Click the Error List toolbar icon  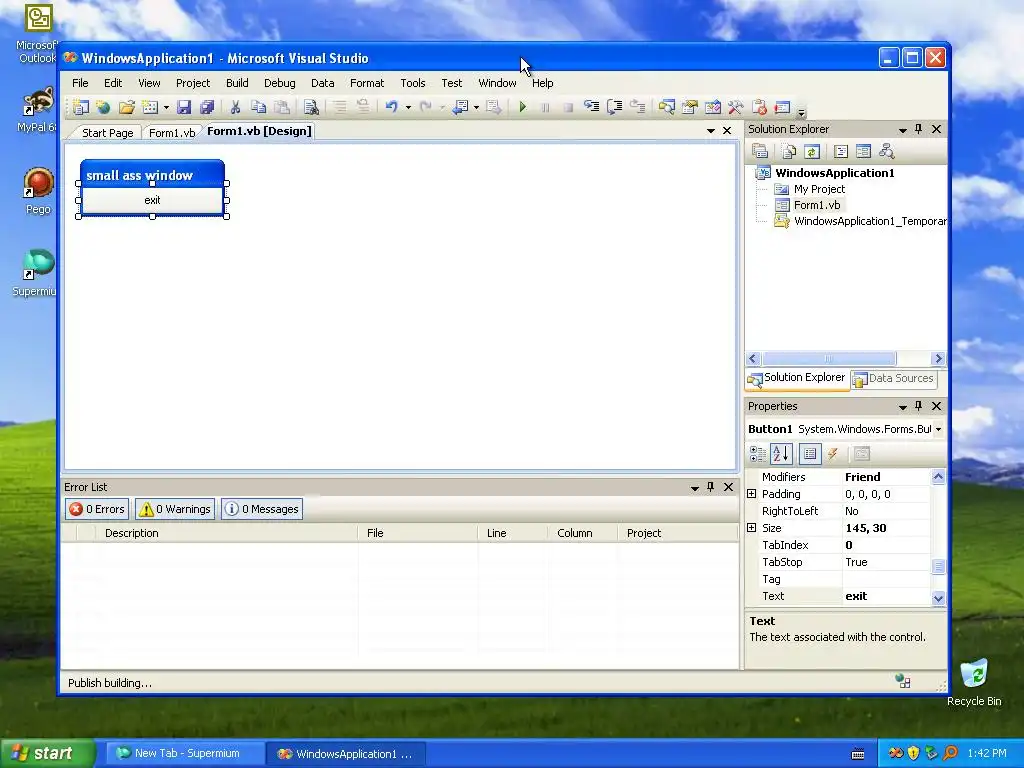click(x=759, y=107)
